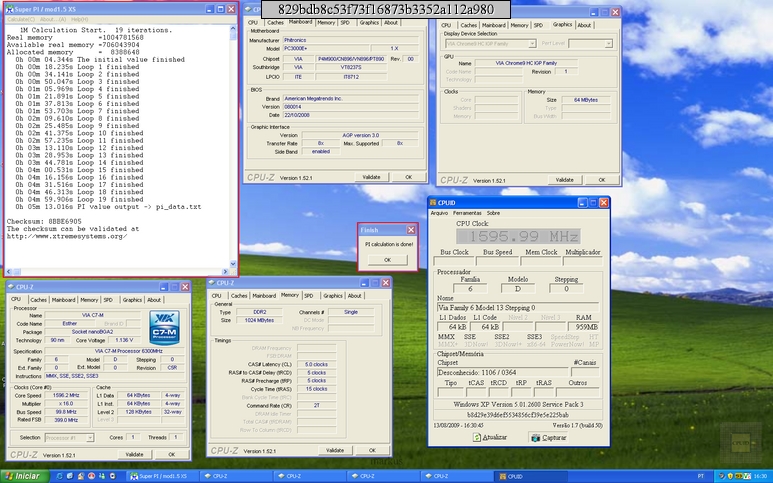This screenshot has height=483, width=773.
Task: Click the 1595.99 MHz CPU Clock display
Action: pyautogui.click(x=518, y=236)
